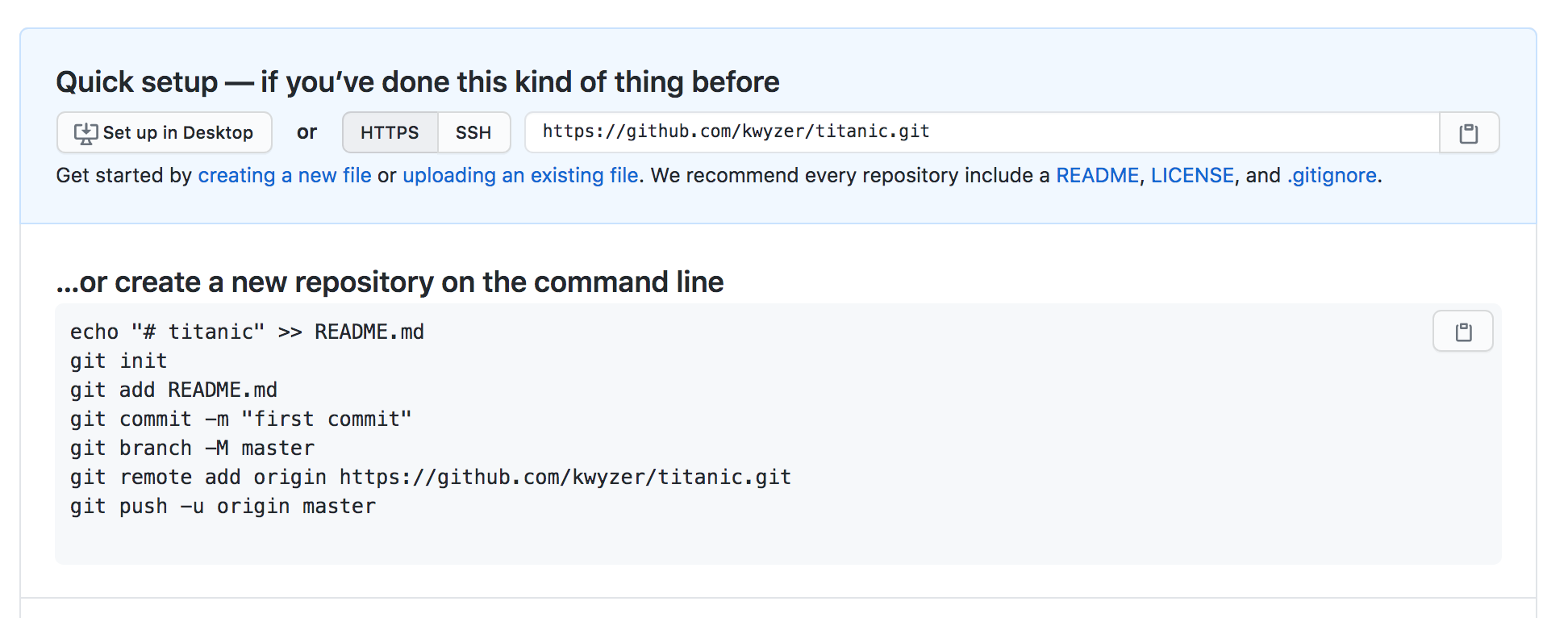Copy the repository URL with clipboard icon
1568x618 pixels.
[1469, 133]
